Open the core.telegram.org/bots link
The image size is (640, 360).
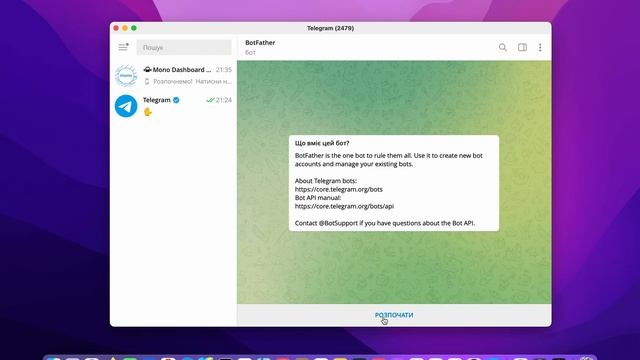pos(339,189)
